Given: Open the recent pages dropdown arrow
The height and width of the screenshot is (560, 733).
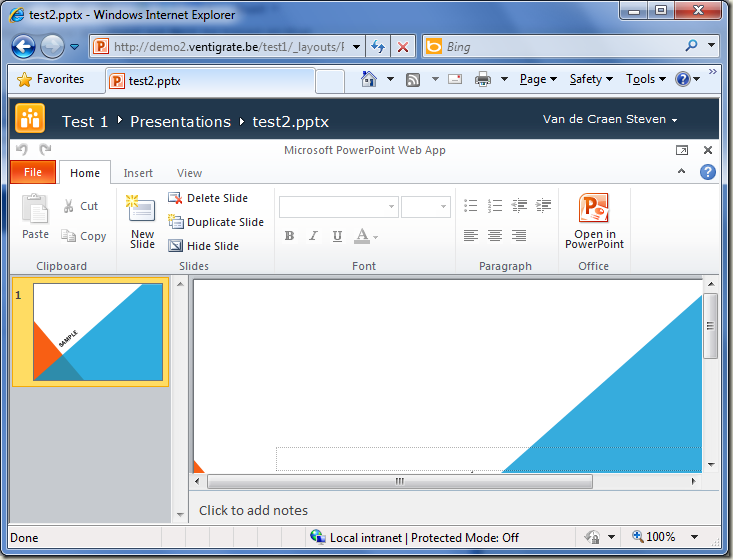Looking at the screenshot, I should point(74,47).
